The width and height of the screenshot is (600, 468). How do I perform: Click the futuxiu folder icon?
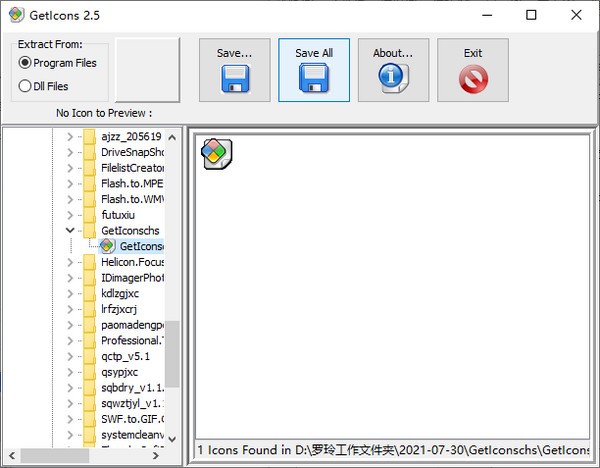(90, 215)
